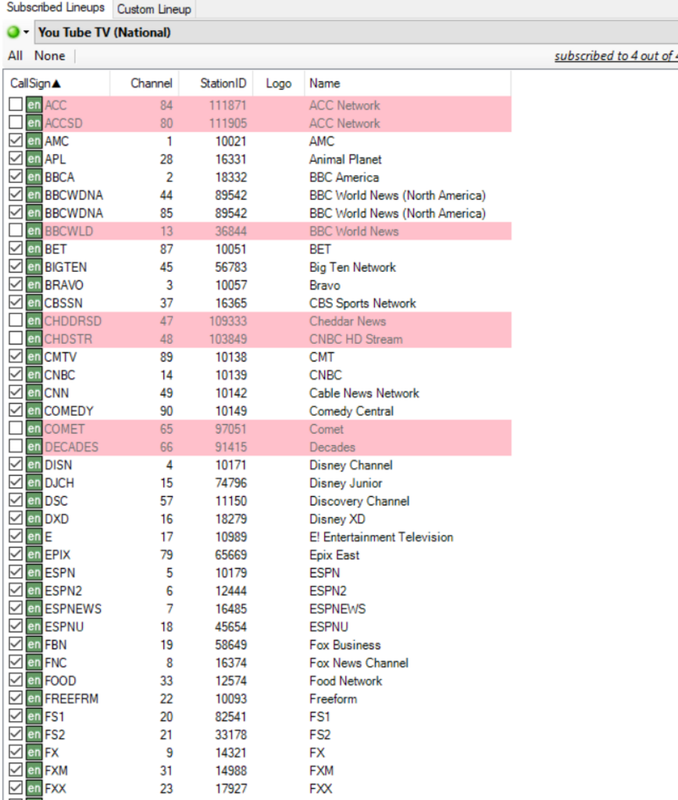Select the 'Big Ten Network' name cell
Viewport: 678px width, 800px height.
point(353,267)
